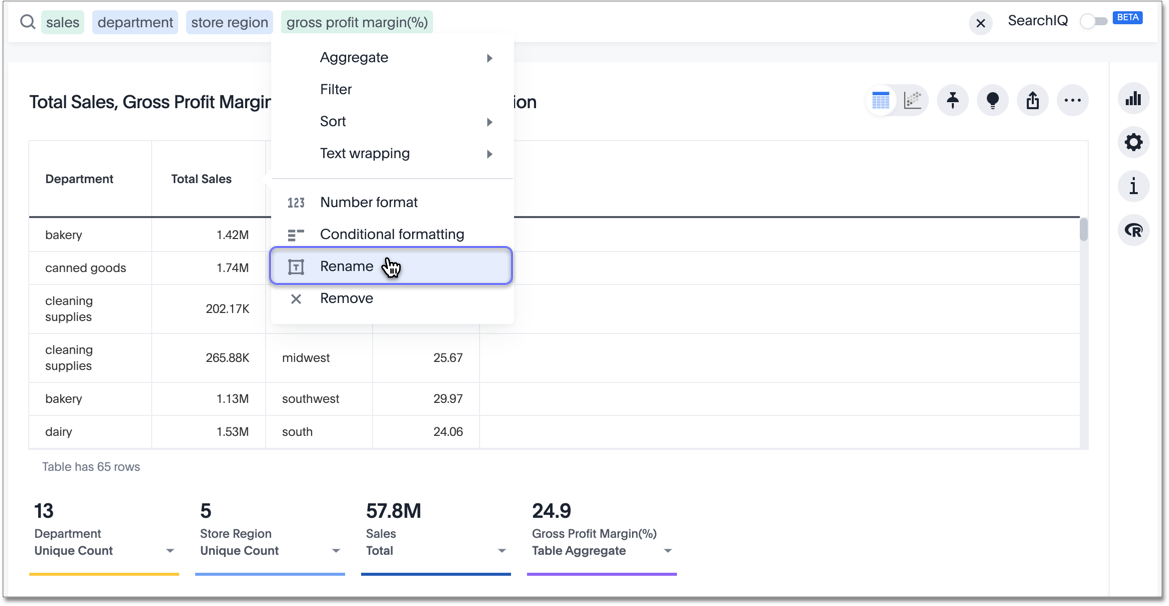The width and height of the screenshot is (1169, 606).
Task: Open settings gear in right sidebar
Action: coord(1133,142)
